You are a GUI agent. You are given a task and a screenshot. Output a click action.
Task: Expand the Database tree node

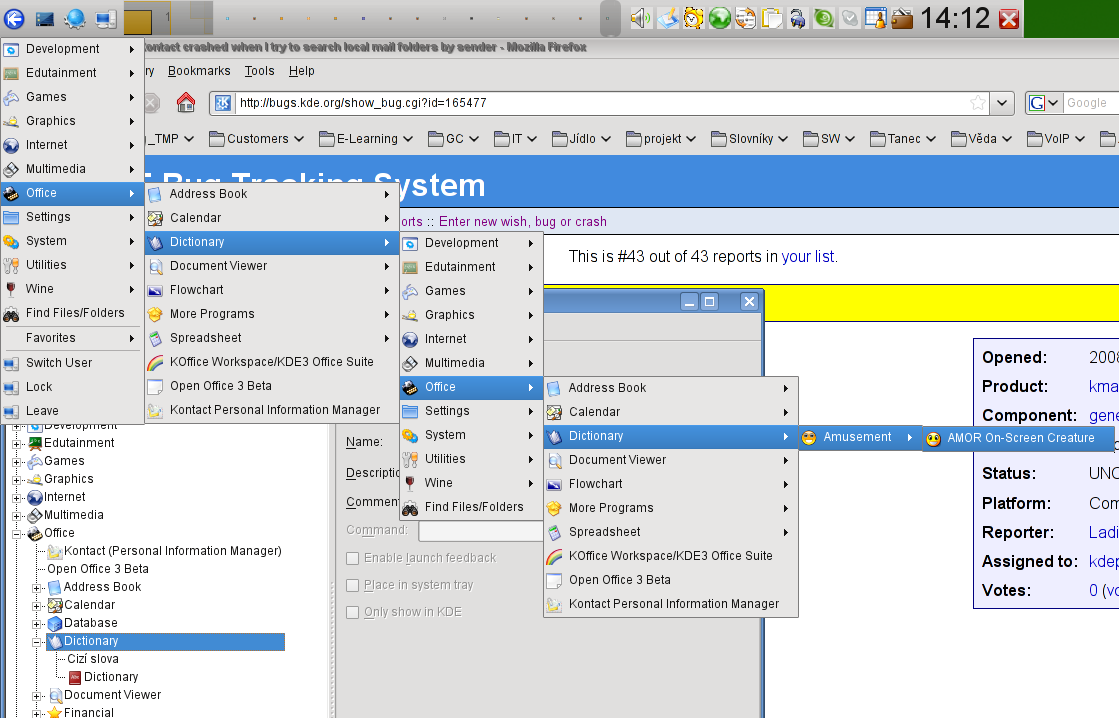(36, 623)
